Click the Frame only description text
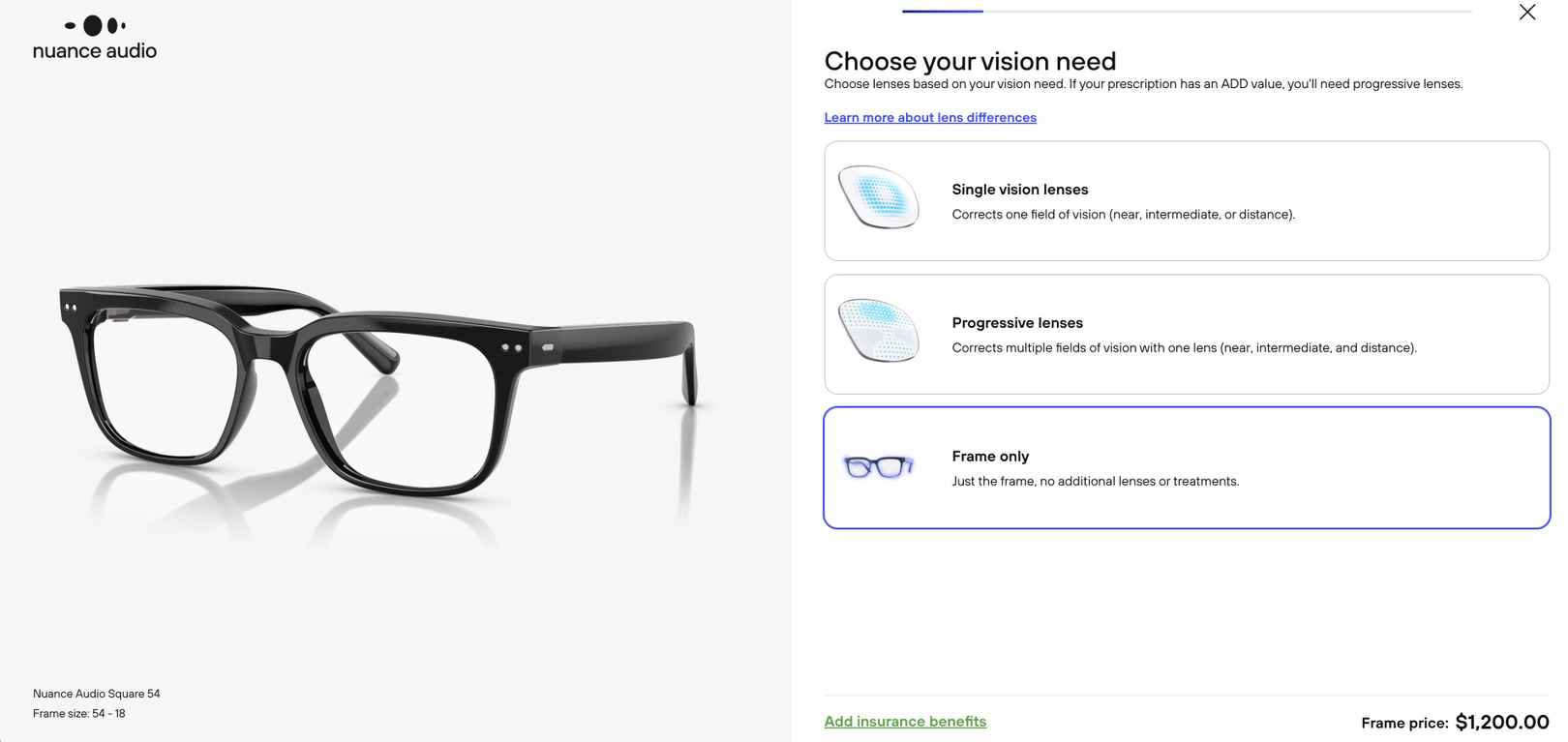This screenshot has height=742, width=1568. click(x=1095, y=481)
